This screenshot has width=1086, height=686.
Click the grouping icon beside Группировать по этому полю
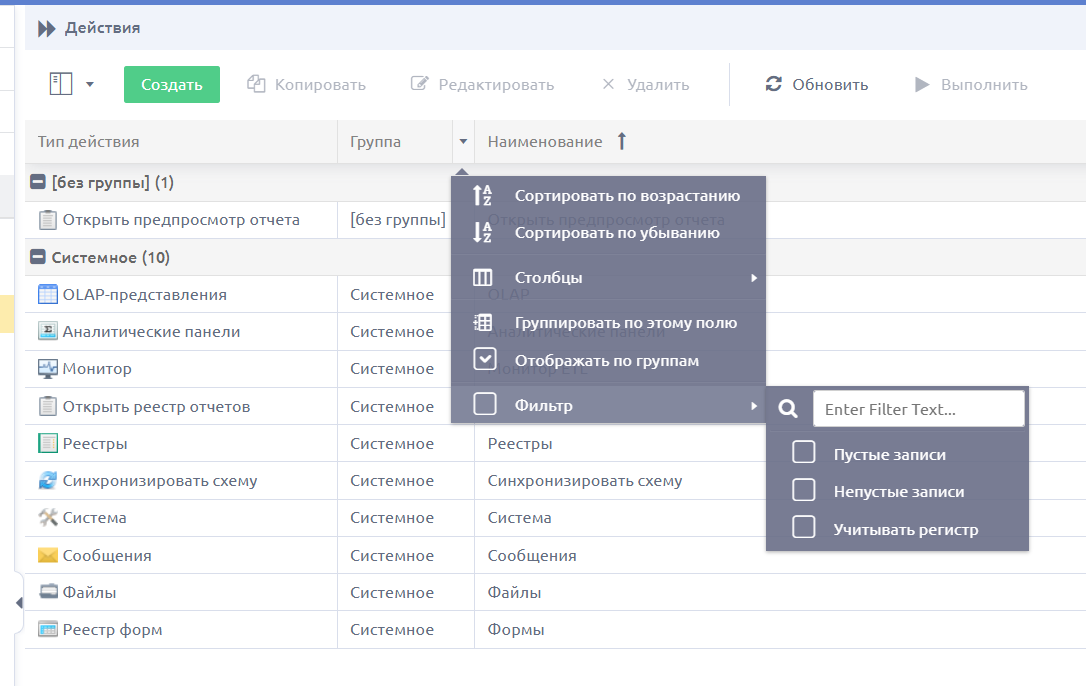tap(482, 323)
